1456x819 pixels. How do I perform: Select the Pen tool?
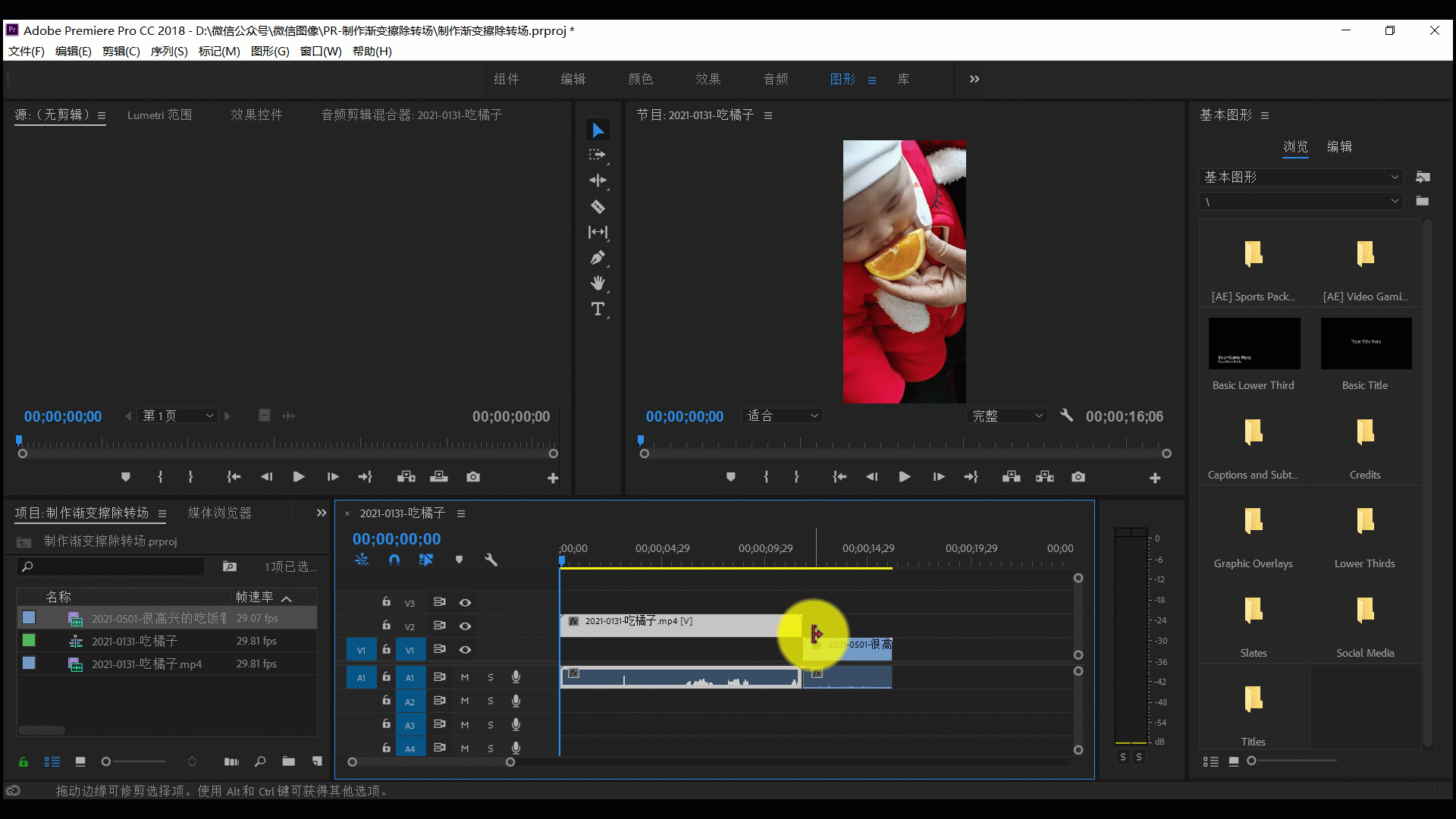[598, 258]
